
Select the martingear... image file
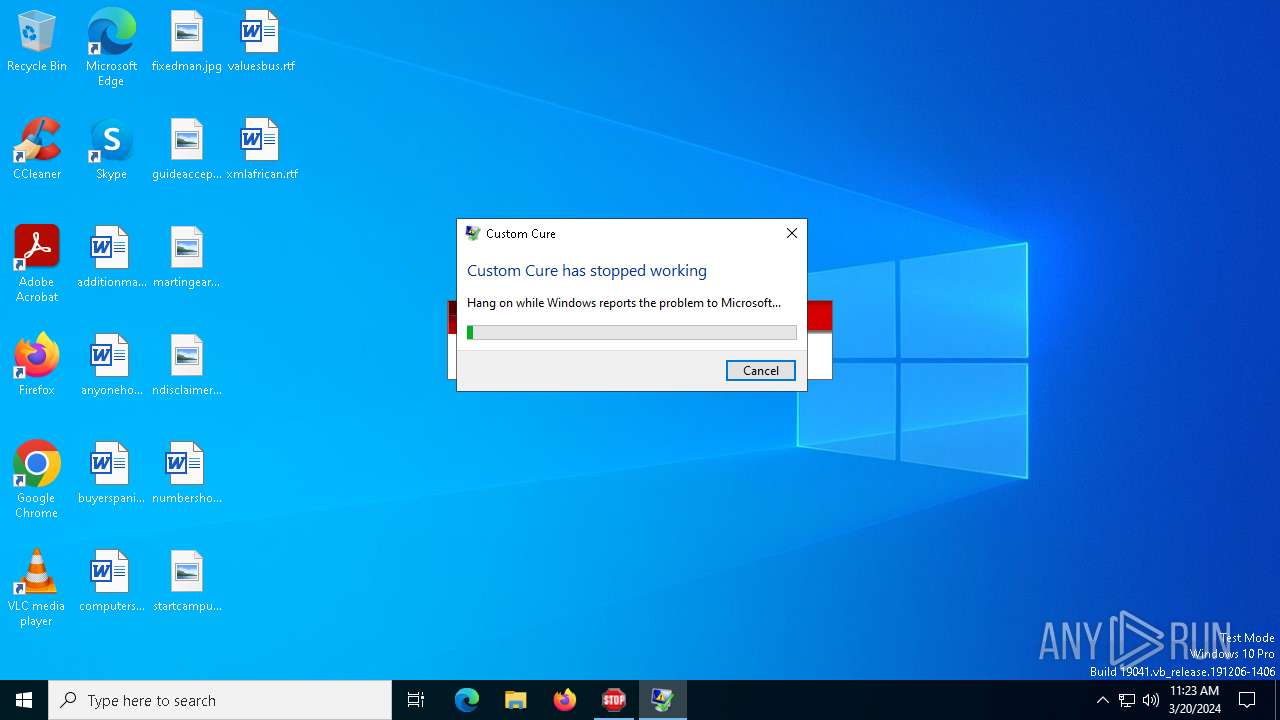point(187,258)
